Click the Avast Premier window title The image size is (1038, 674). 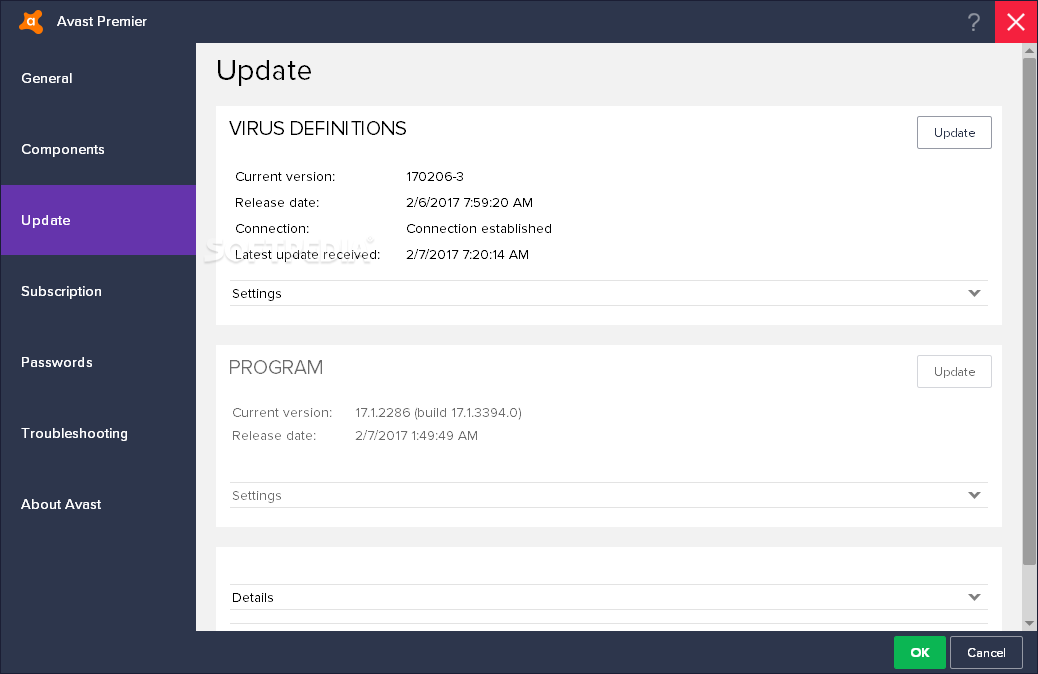click(102, 21)
